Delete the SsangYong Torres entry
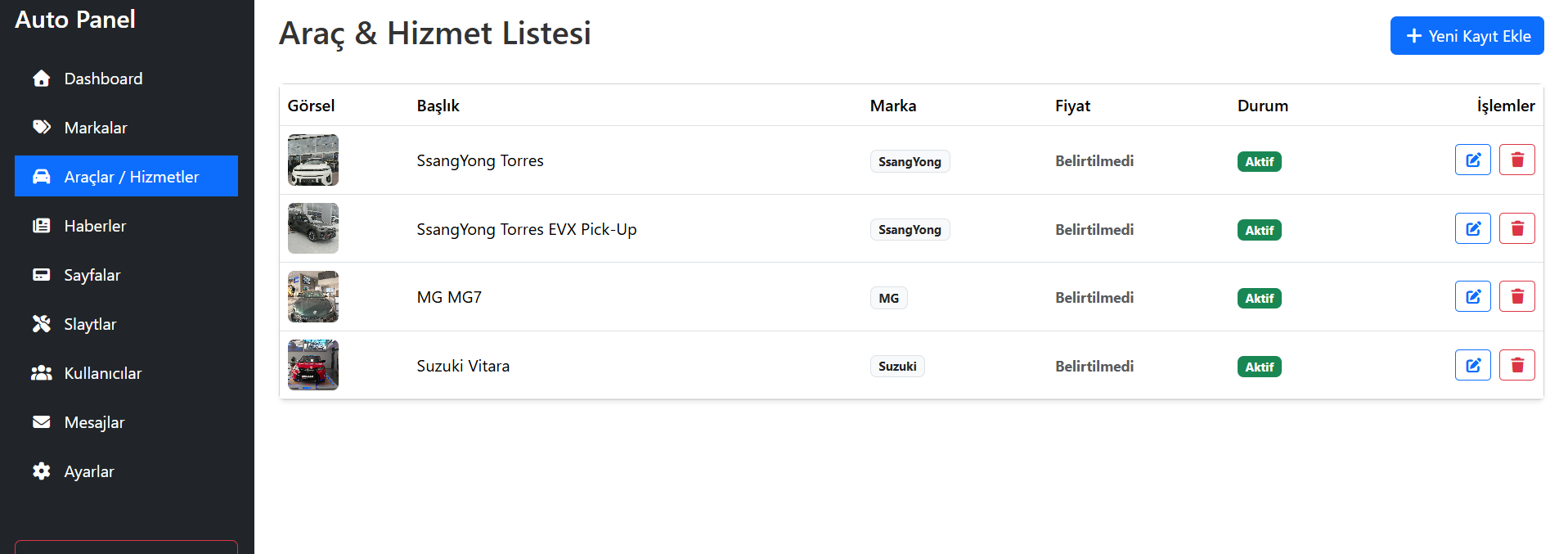This screenshot has width=1568, height=554. (1516, 160)
